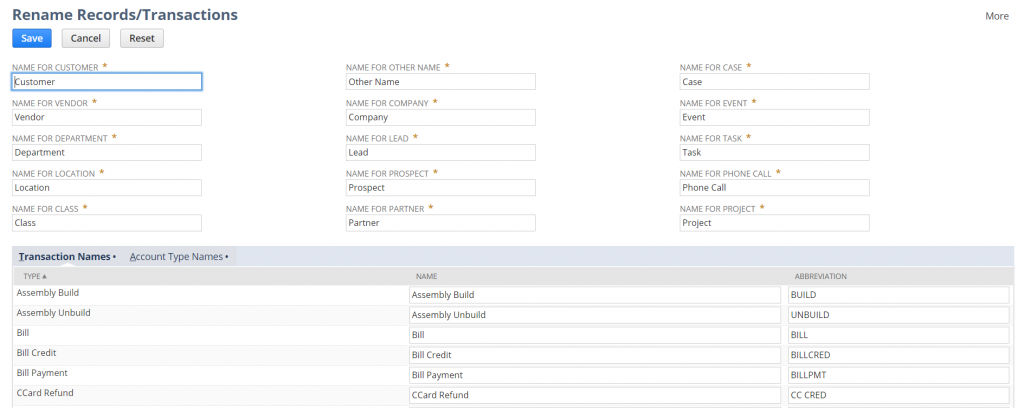Edit the Bill Payment name field
This screenshot has height=408, width=1024.
595,375
